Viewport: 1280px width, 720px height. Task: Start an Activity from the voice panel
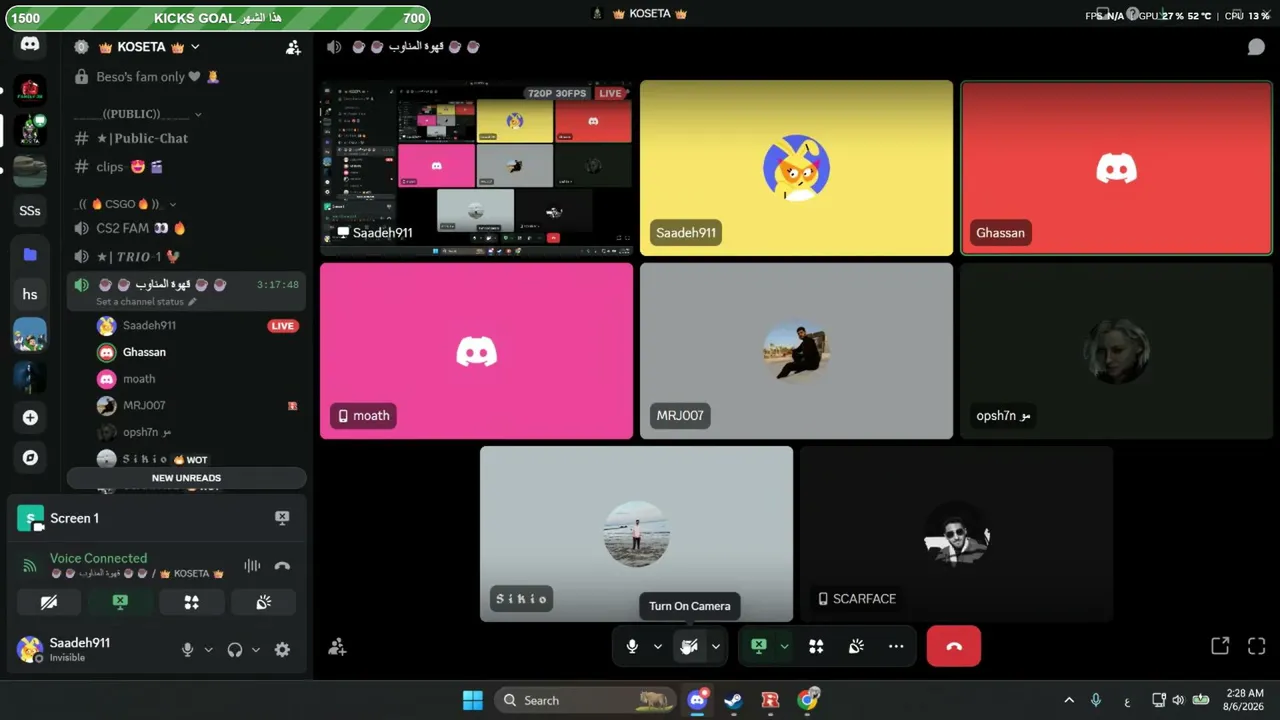coord(192,602)
